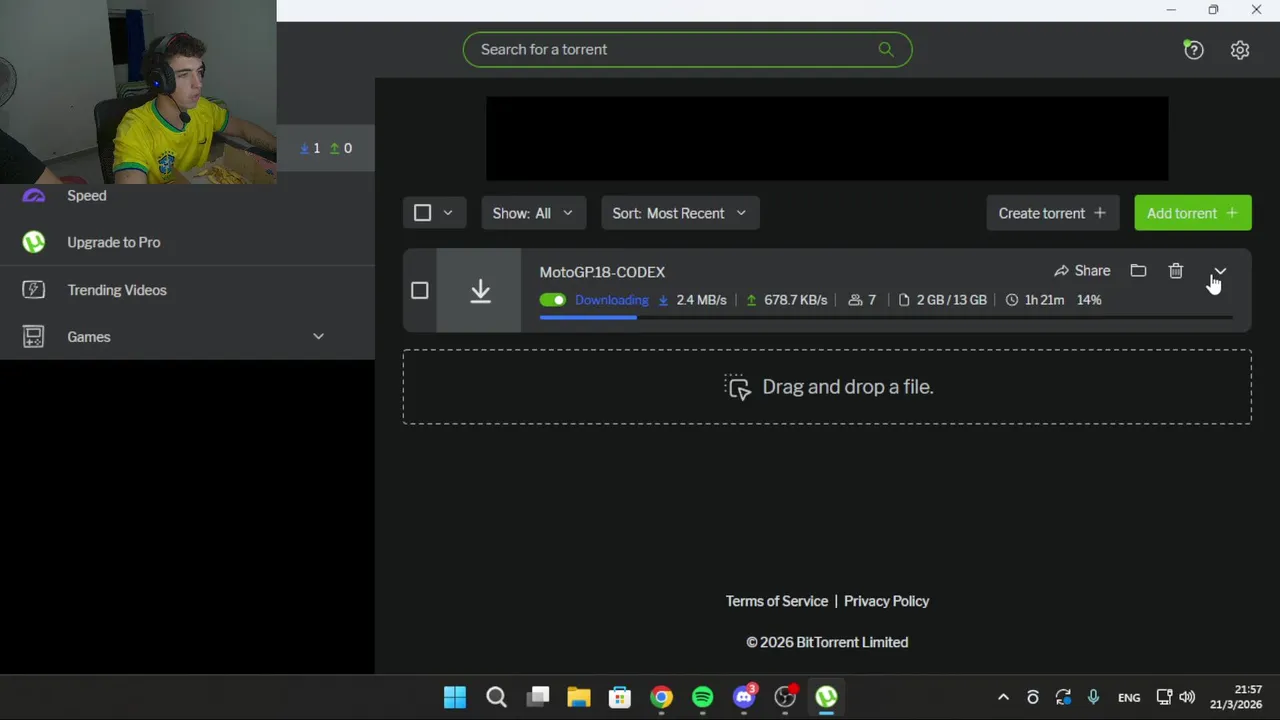
Task: Click the Drag and drop a file area
Action: (827, 387)
